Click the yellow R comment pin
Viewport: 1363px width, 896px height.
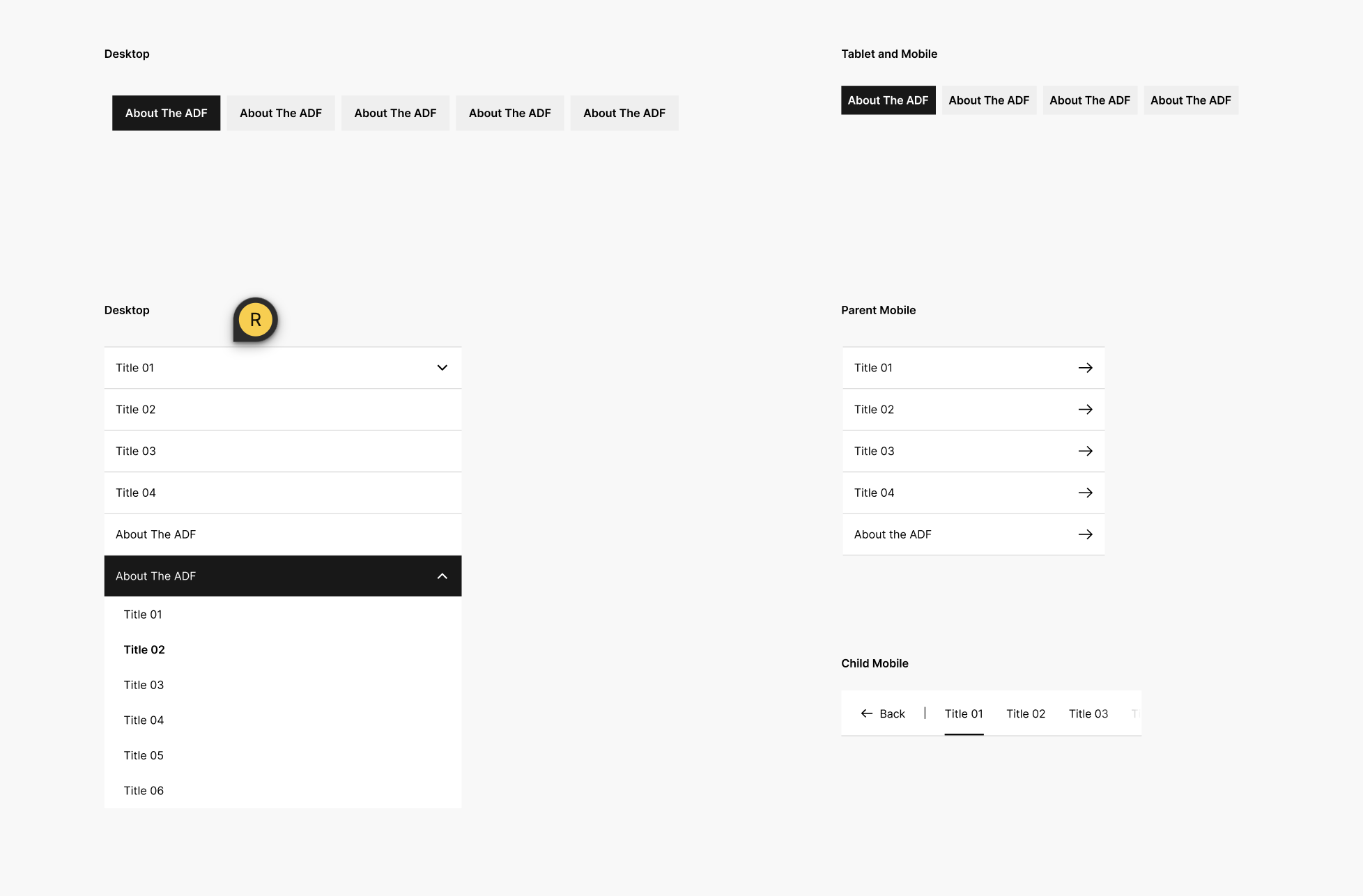(x=255, y=320)
